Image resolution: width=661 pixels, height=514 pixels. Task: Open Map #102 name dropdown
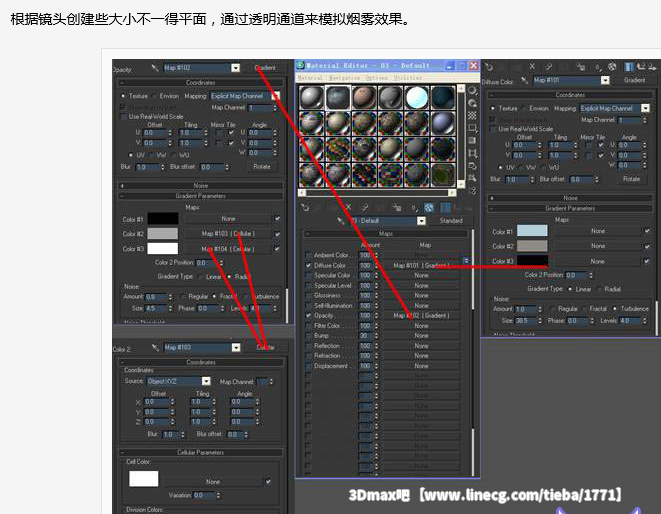click(x=236, y=68)
